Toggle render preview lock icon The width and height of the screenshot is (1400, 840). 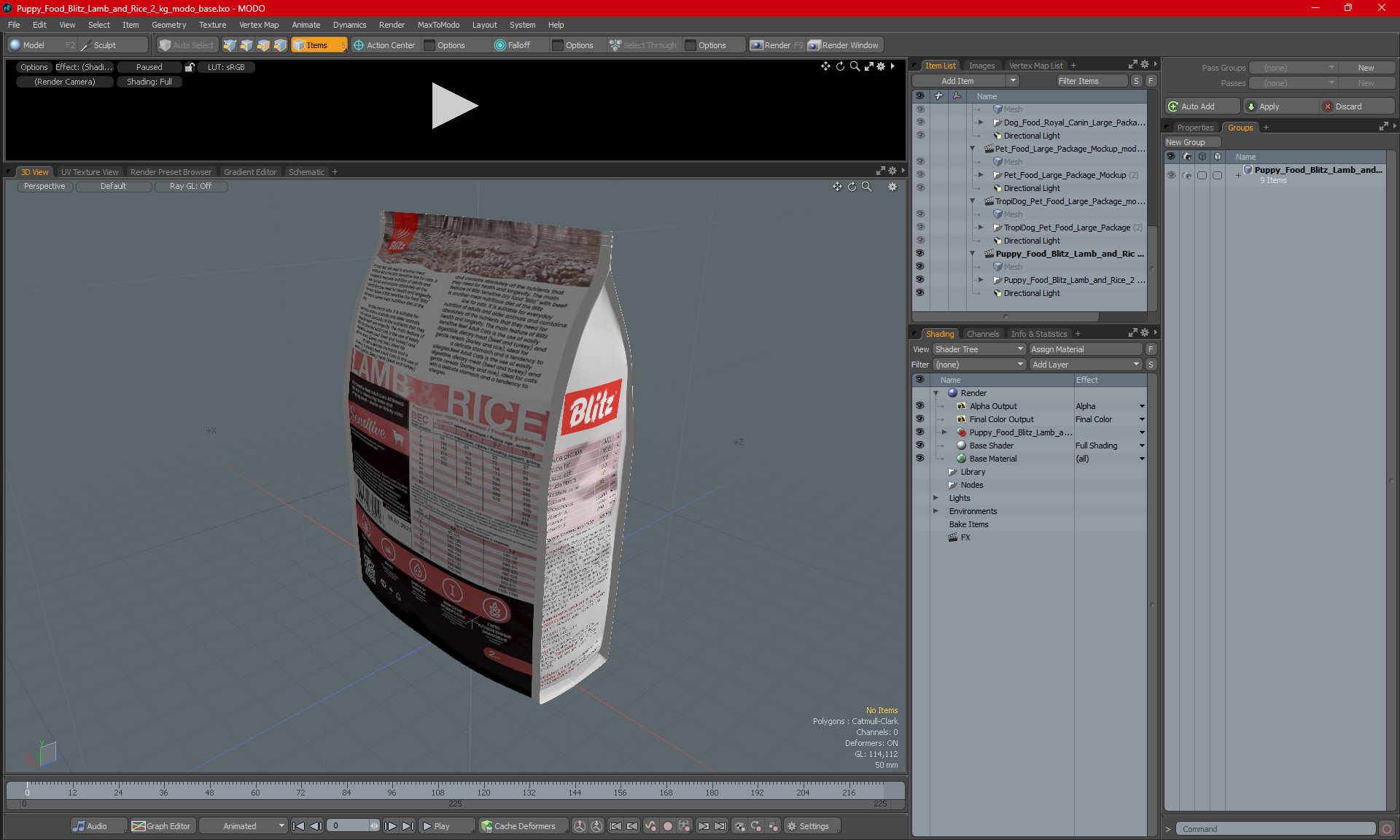click(190, 67)
